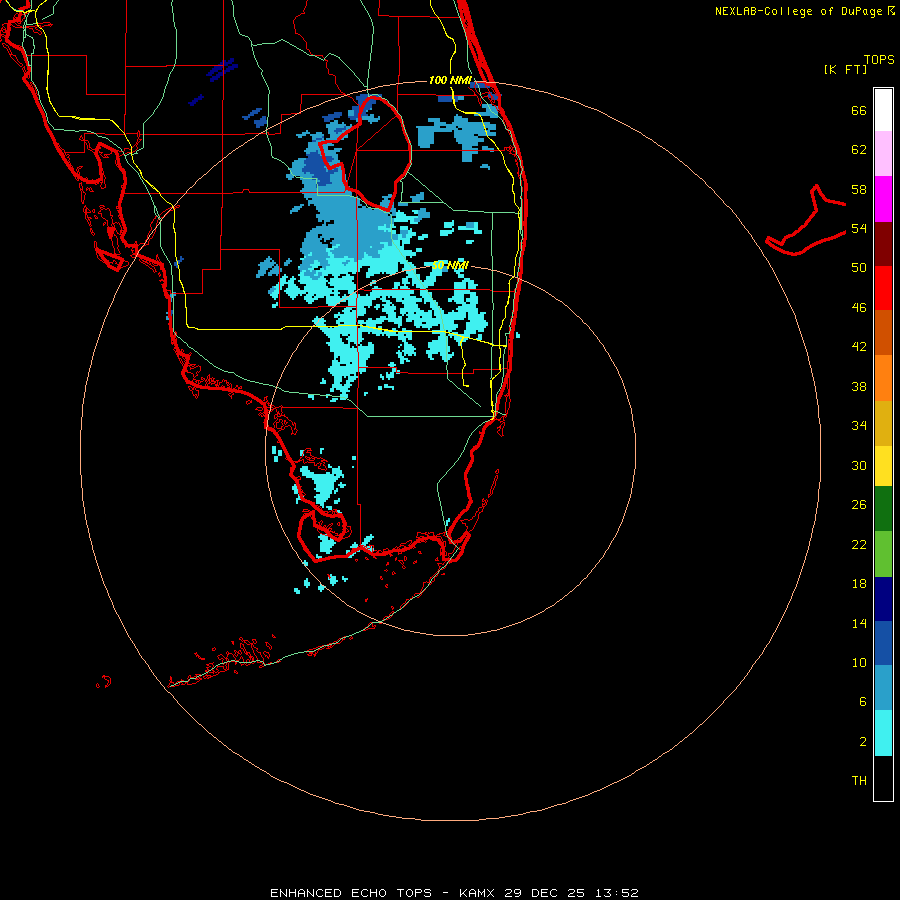Click the 100 NMI range ring label
This screenshot has width=900, height=900.
[450, 80]
